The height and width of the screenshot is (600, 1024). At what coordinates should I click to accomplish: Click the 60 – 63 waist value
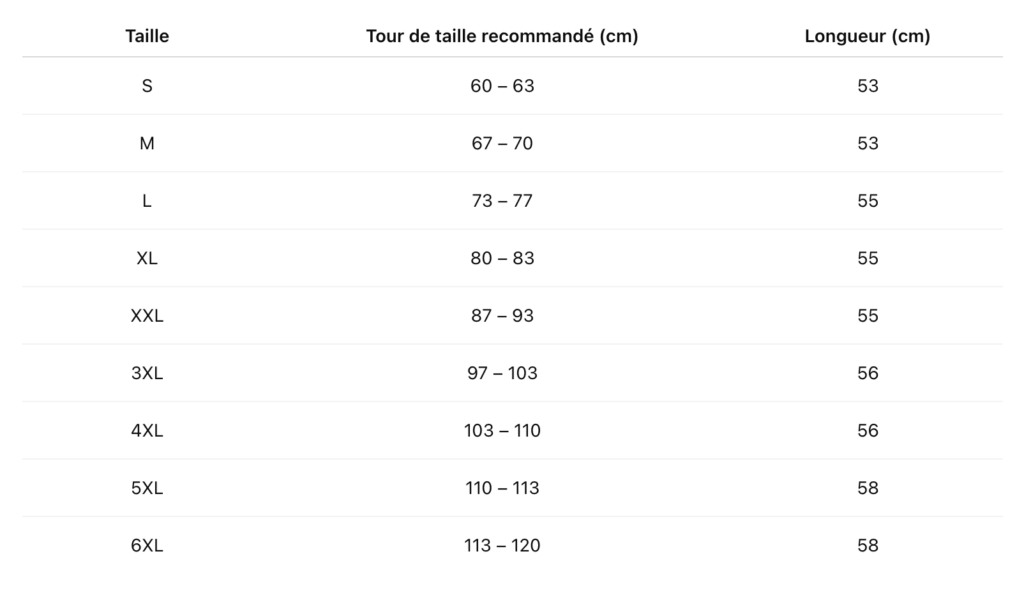tap(502, 86)
